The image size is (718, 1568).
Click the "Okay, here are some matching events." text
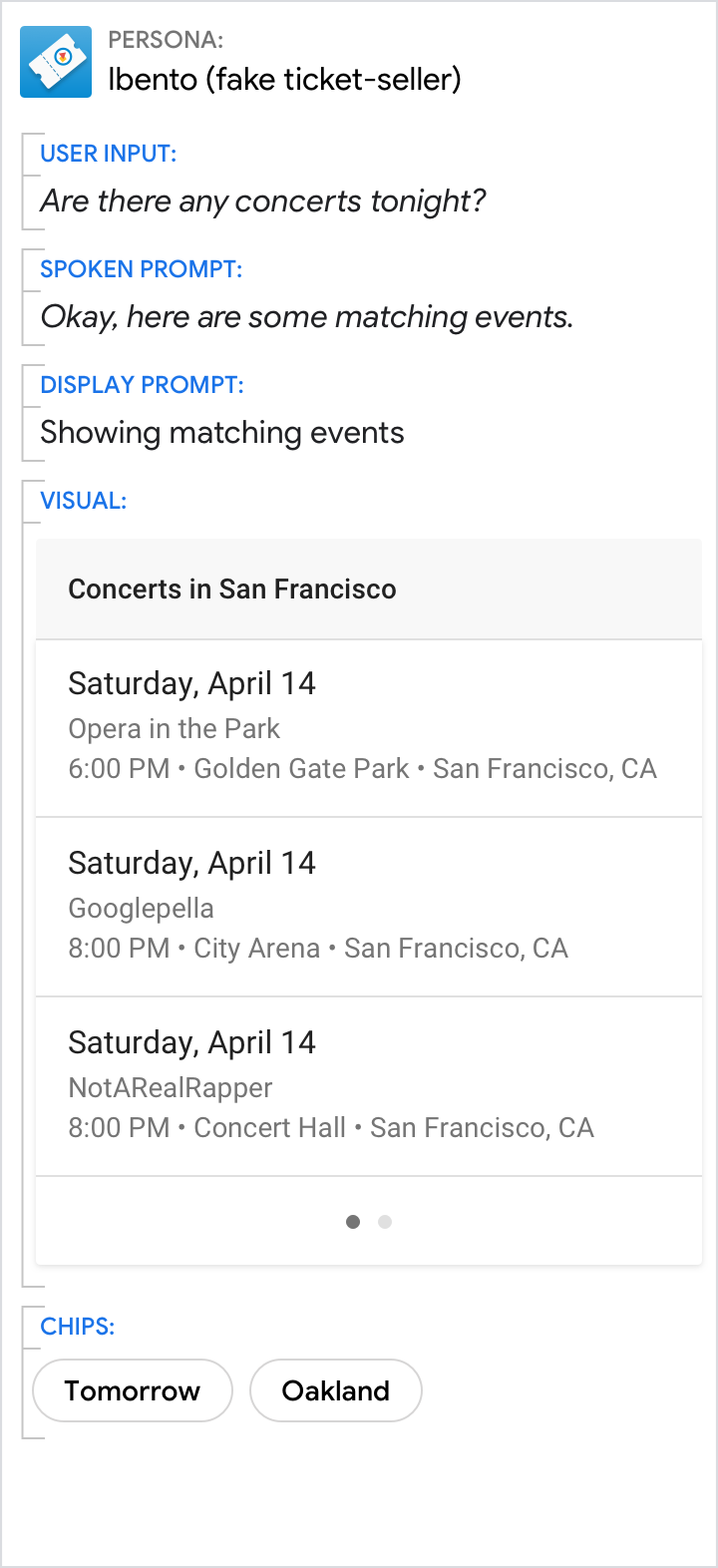pos(307,317)
